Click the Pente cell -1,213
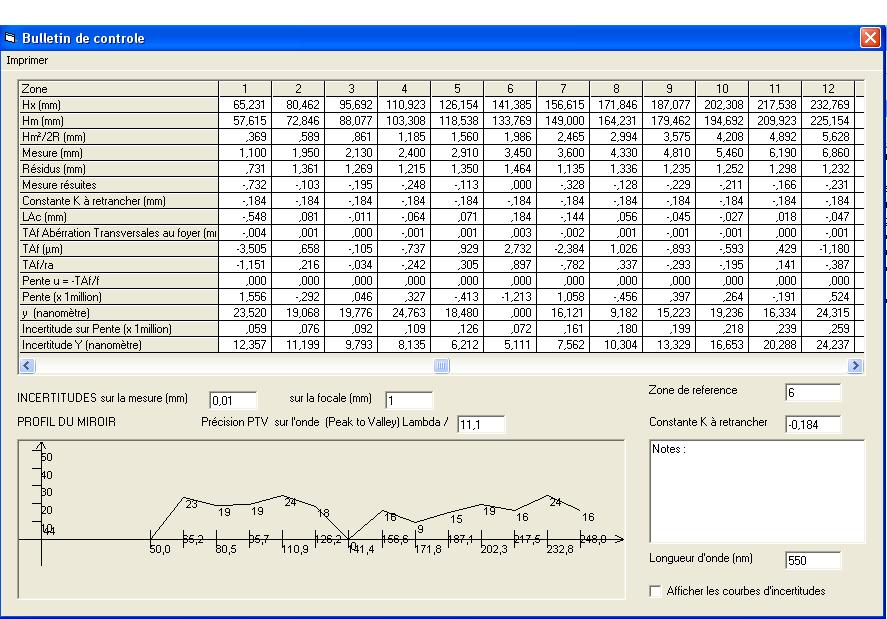The width and height of the screenshot is (887, 619). [510, 296]
